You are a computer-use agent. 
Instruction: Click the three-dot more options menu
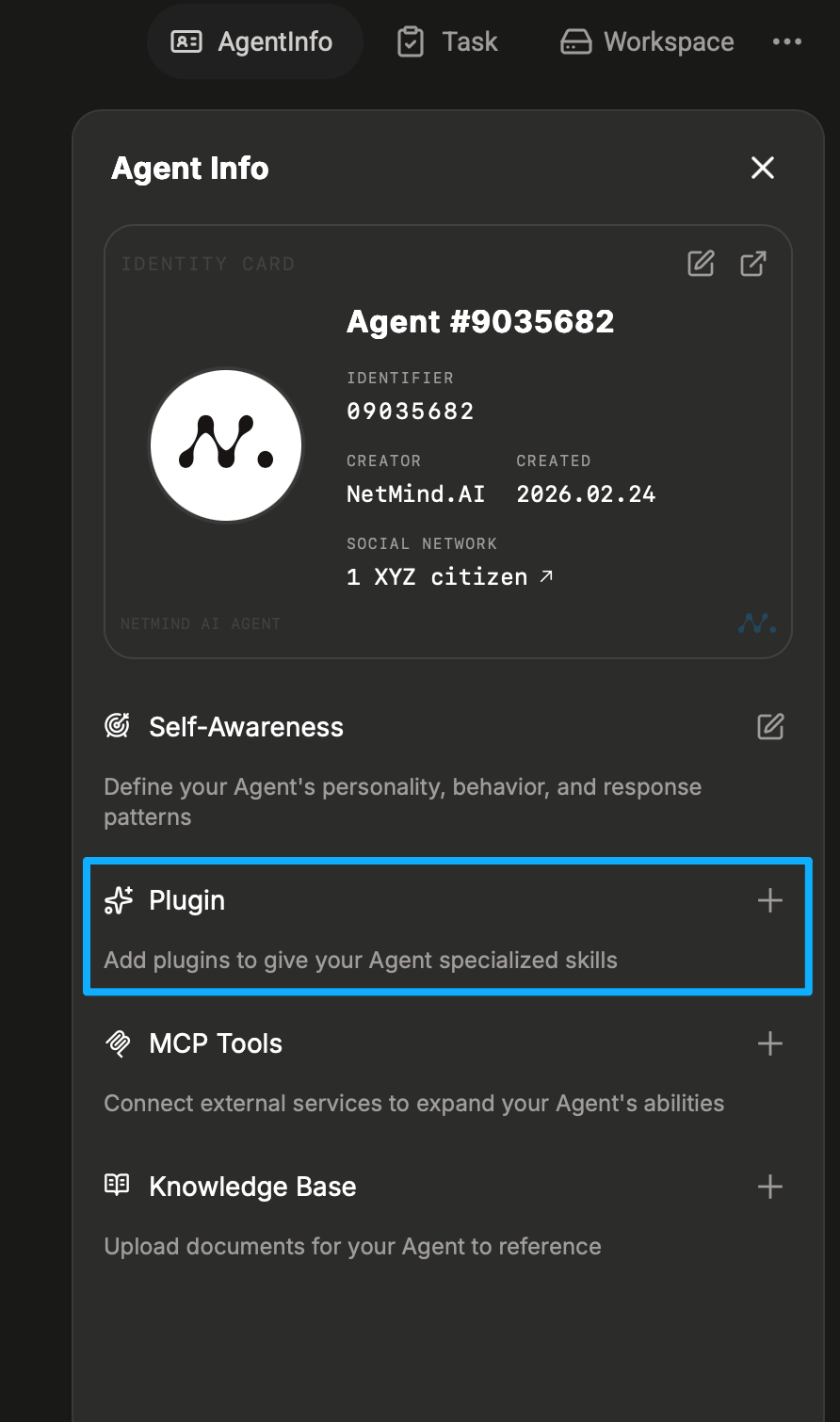coord(786,42)
